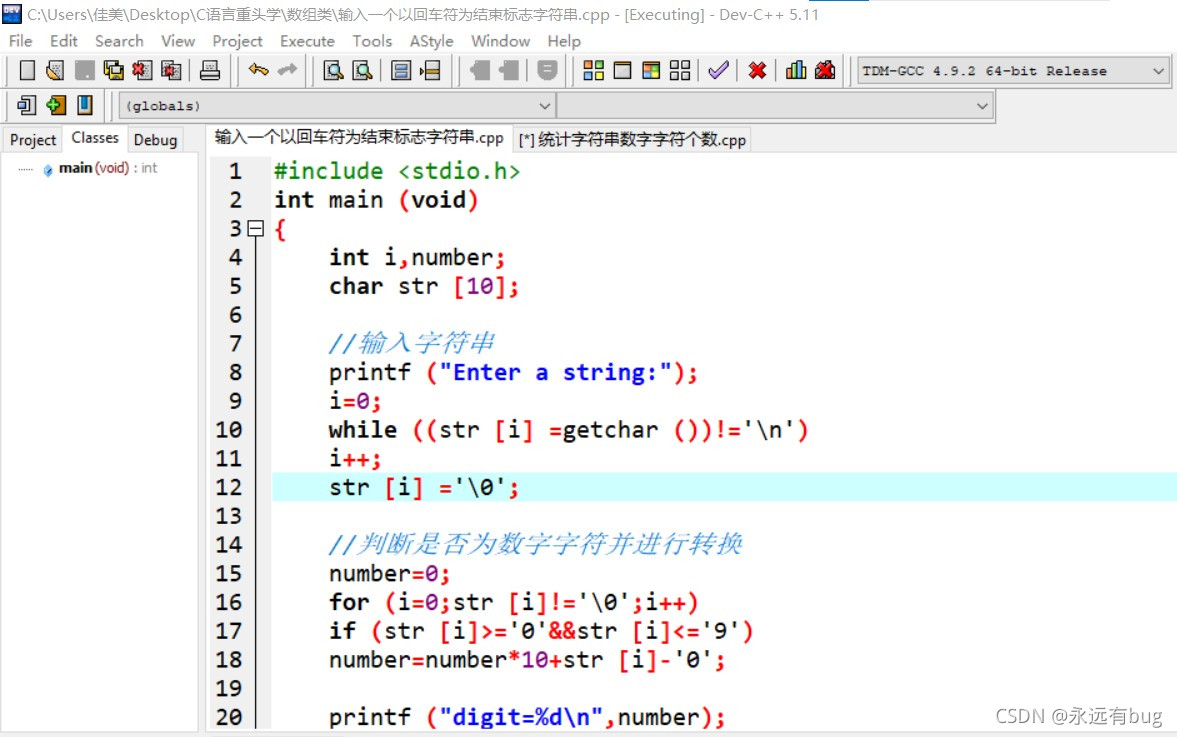Click the grayed Forward navigation arrow
The height and width of the screenshot is (737, 1177).
pyautogui.click(x=509, y=71)
